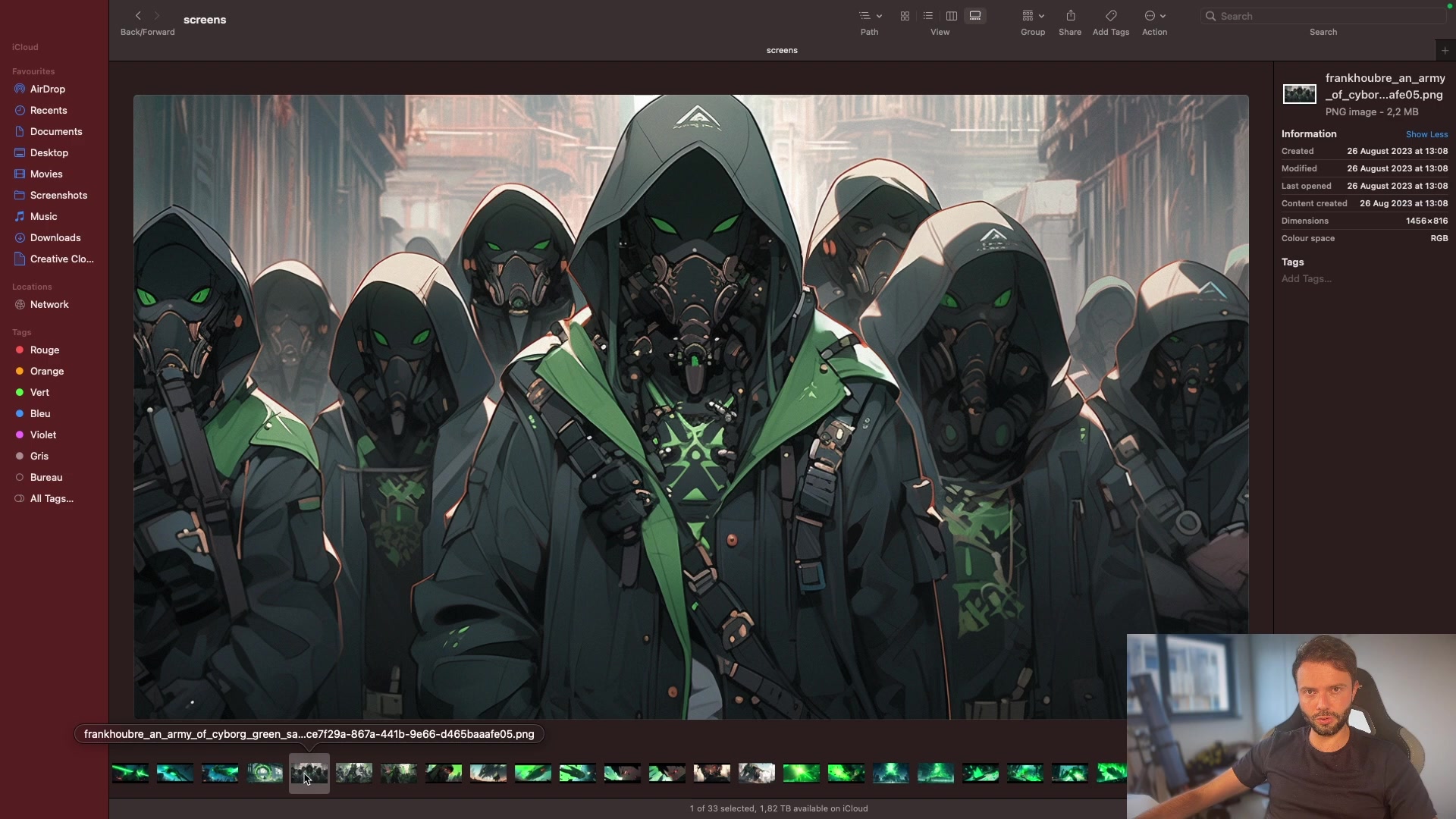Open the Group by dropdown

tap(1032, 16)
